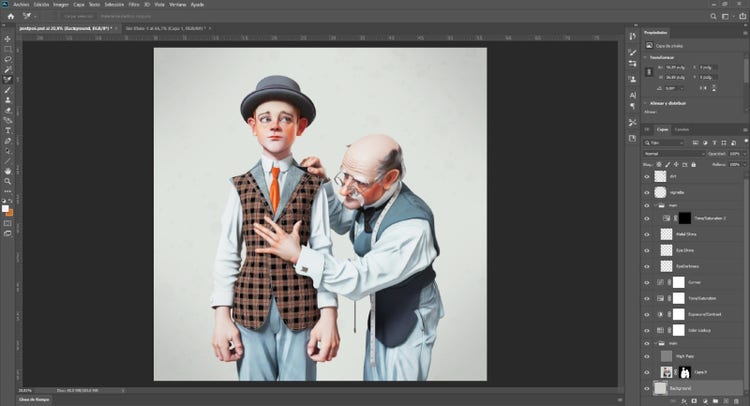Select the Lasso tool
Viewport: 750px width, 406px height.
click(x=8, y=58)
